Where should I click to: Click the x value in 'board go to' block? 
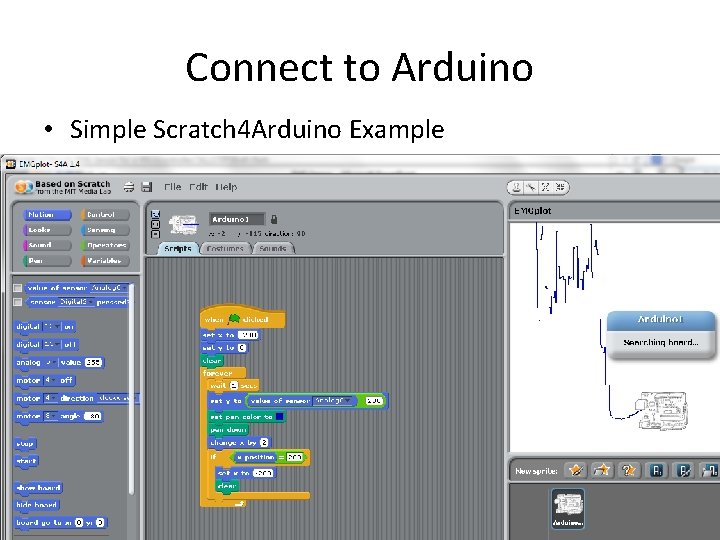coord(79,523)
